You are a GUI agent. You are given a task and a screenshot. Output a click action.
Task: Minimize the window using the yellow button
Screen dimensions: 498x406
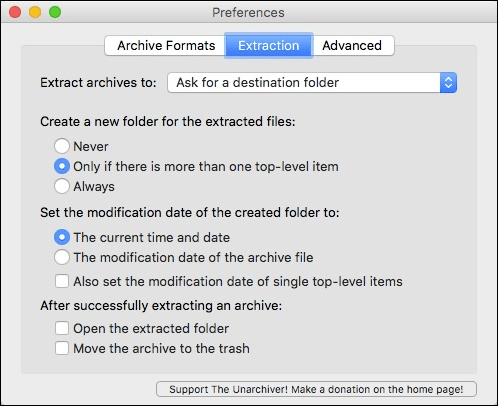coord(35,12)
